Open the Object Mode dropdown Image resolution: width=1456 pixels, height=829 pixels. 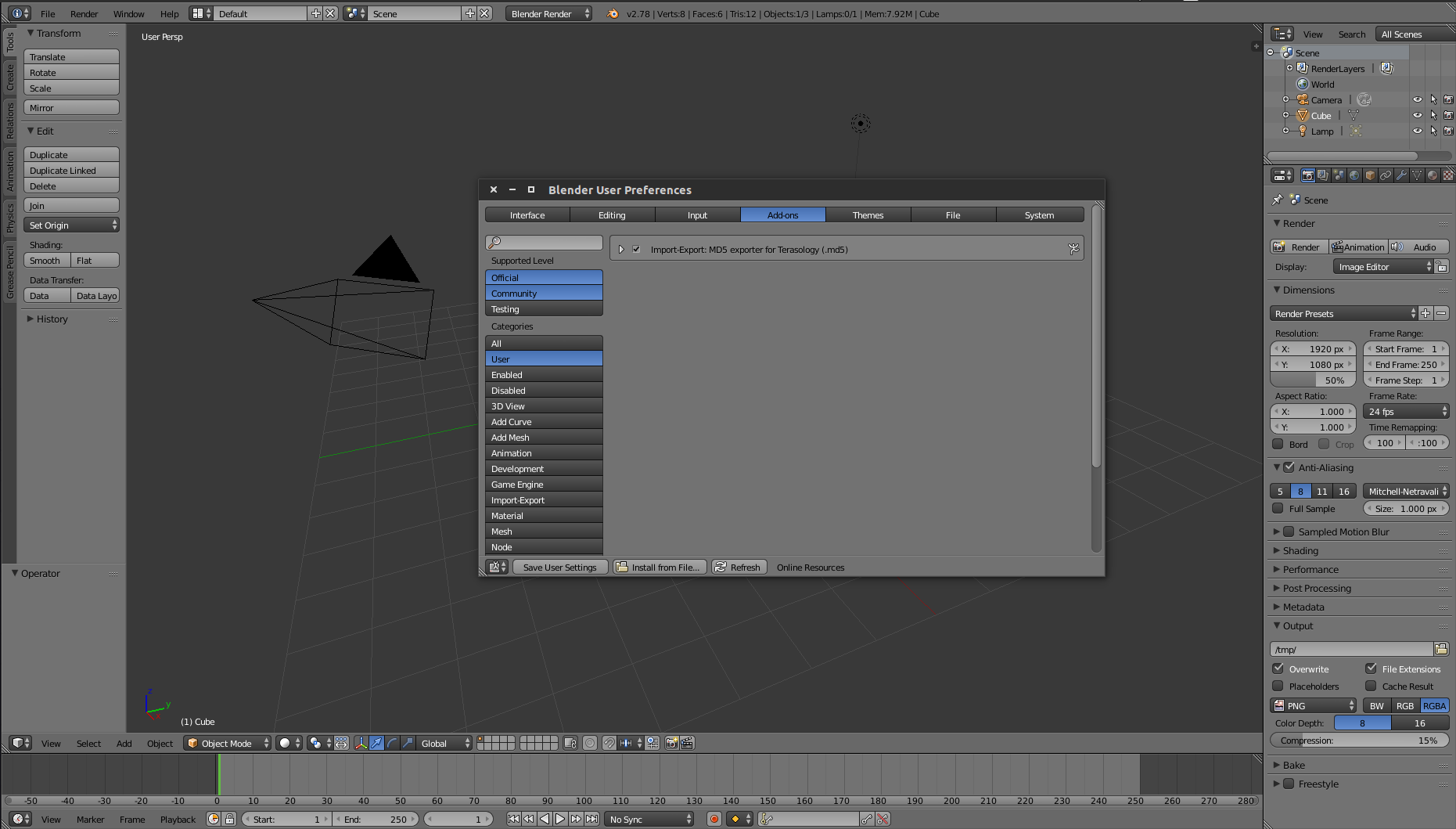coord(228,743)
